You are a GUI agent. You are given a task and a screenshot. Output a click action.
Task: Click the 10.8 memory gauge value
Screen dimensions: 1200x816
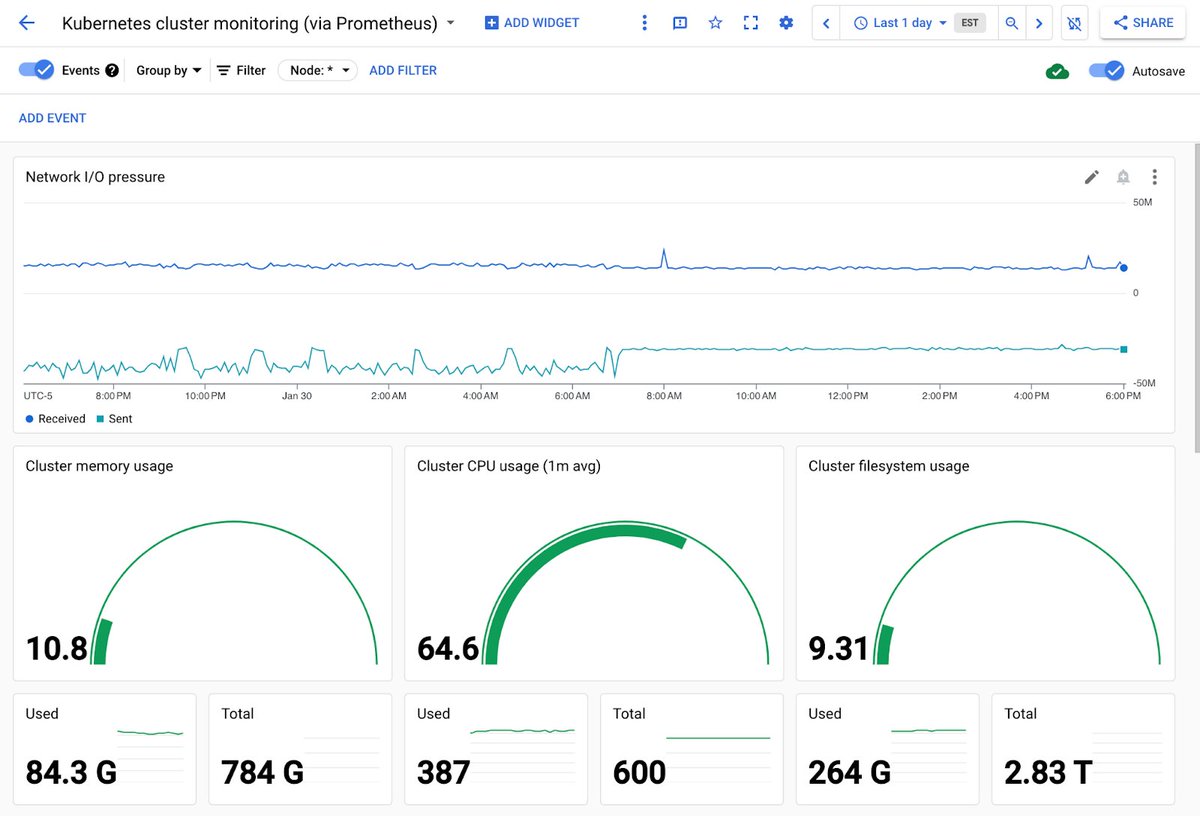pyautogui.click(x=57, y=649)
